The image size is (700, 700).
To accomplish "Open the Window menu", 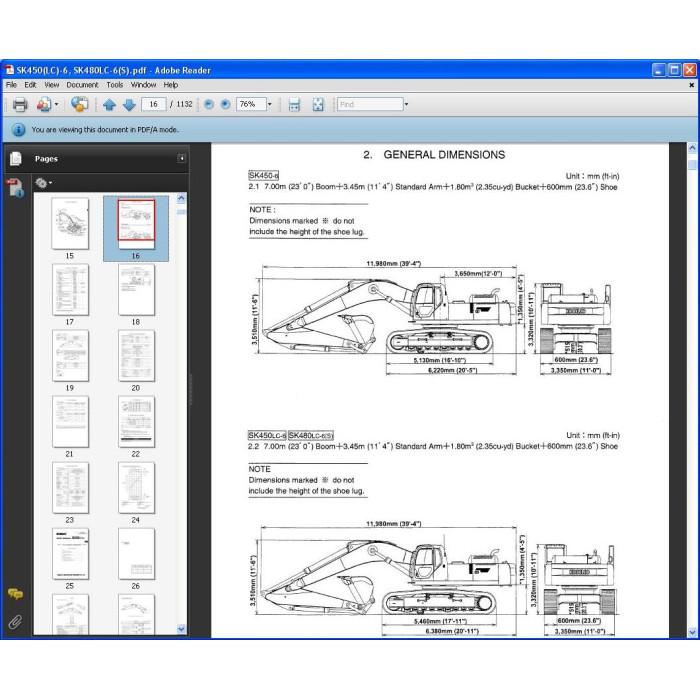I will click(x=143, y=85).
